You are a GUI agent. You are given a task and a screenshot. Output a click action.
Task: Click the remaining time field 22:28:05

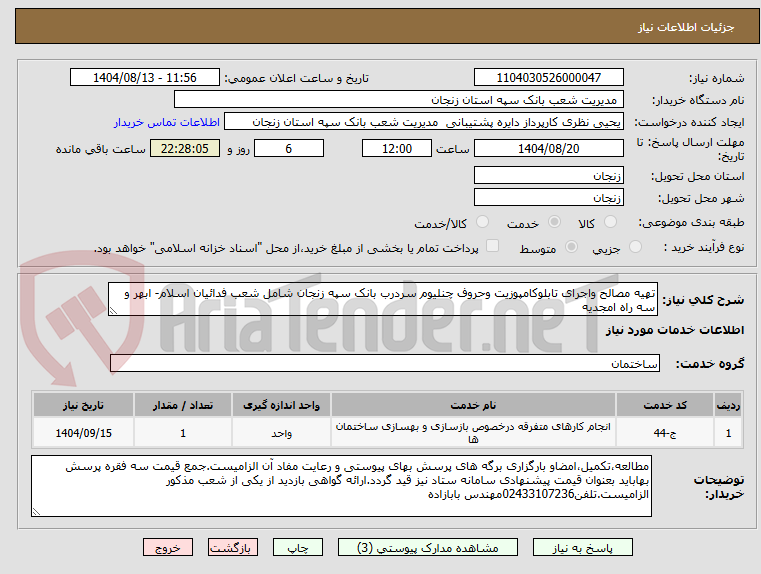coord(185,148)
